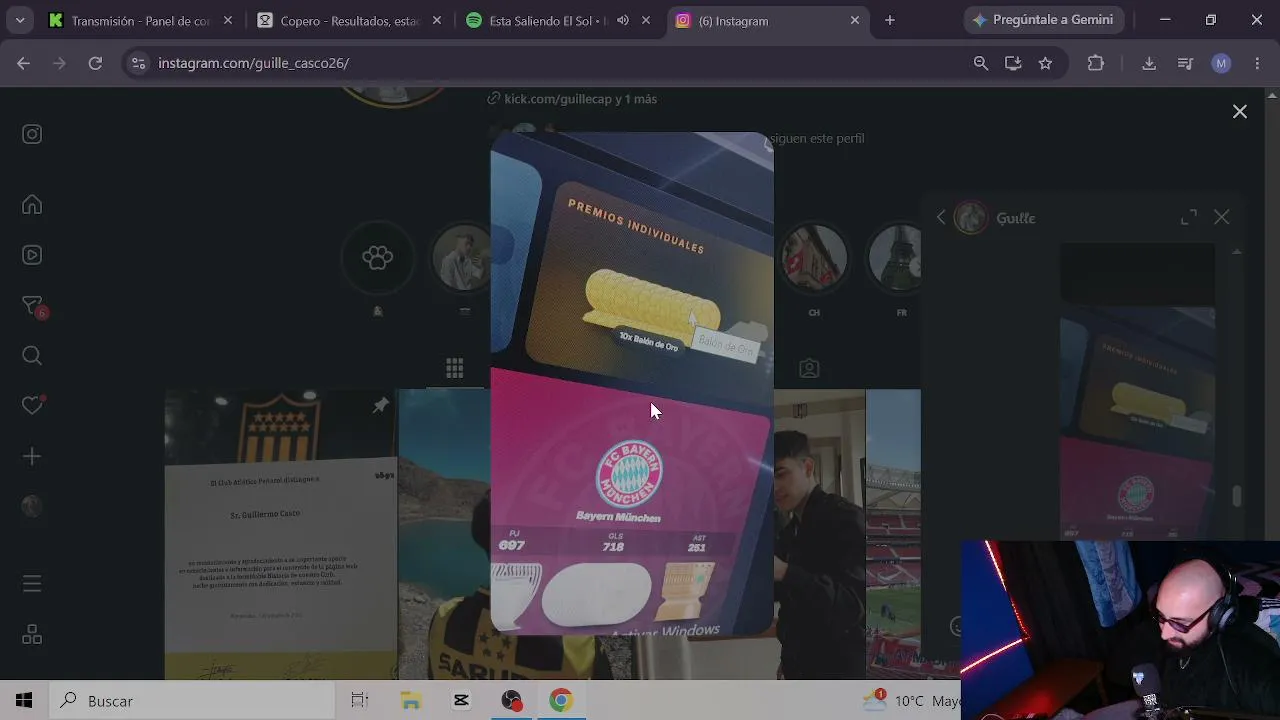Viewport: 1280px width, 720px height.
Task: Open the paw icon story highlight
Action: click(x=378, y=258)
